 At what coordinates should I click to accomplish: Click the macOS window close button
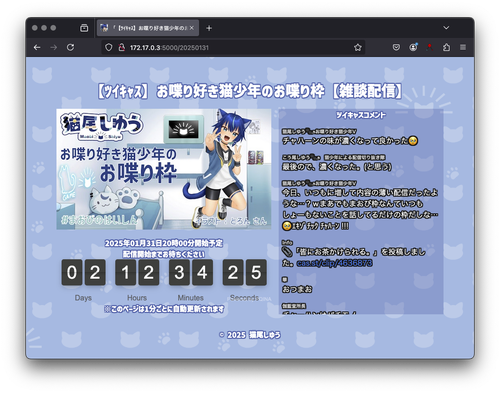click(35, 28)
